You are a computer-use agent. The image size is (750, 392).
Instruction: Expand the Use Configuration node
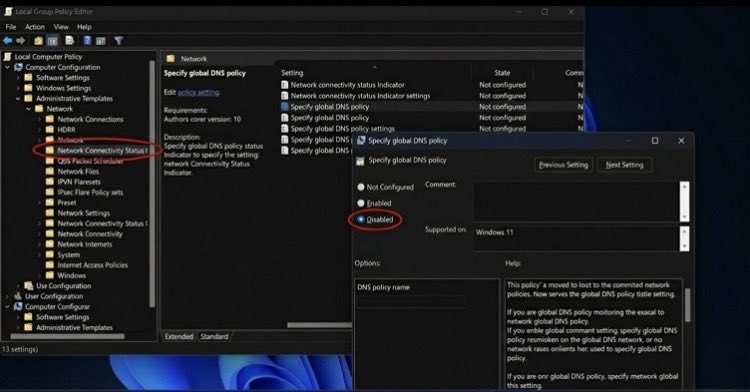click(x=18, y=286)
